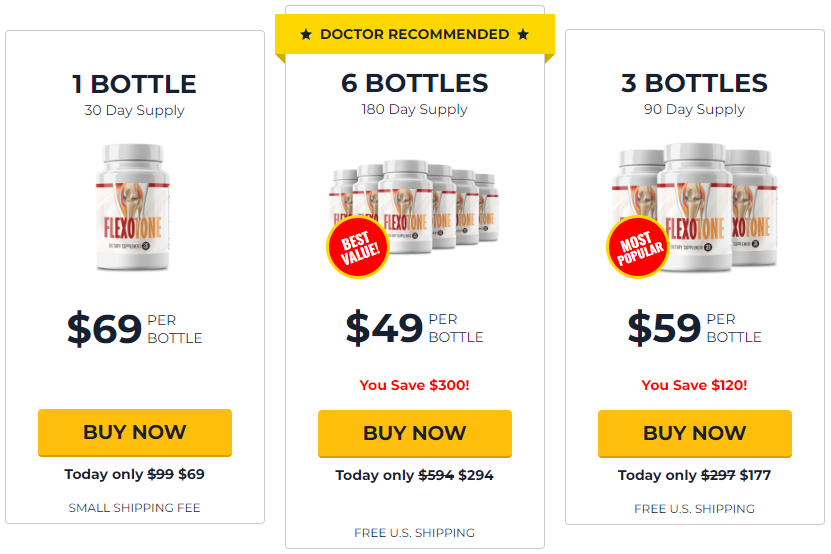Click the Doctor Recommended yellow banner

414,34
